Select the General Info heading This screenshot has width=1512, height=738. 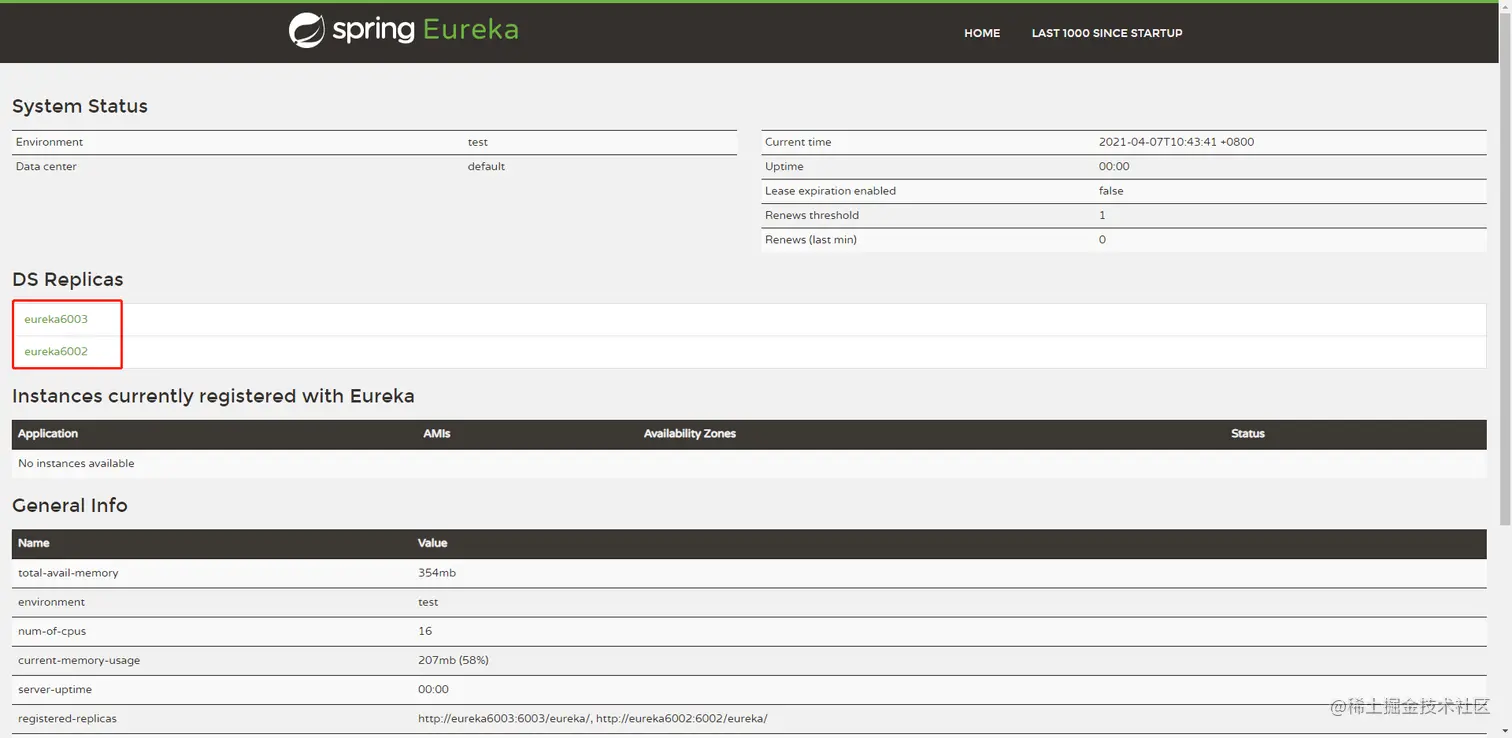pyautogui.click(x=70, y=505)
